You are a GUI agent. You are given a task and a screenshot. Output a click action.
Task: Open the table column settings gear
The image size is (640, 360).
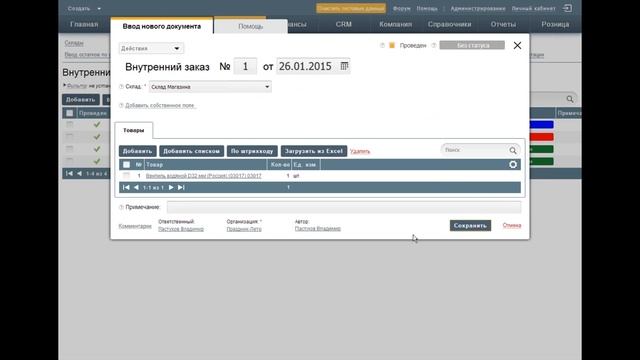(x=513, y=164)
